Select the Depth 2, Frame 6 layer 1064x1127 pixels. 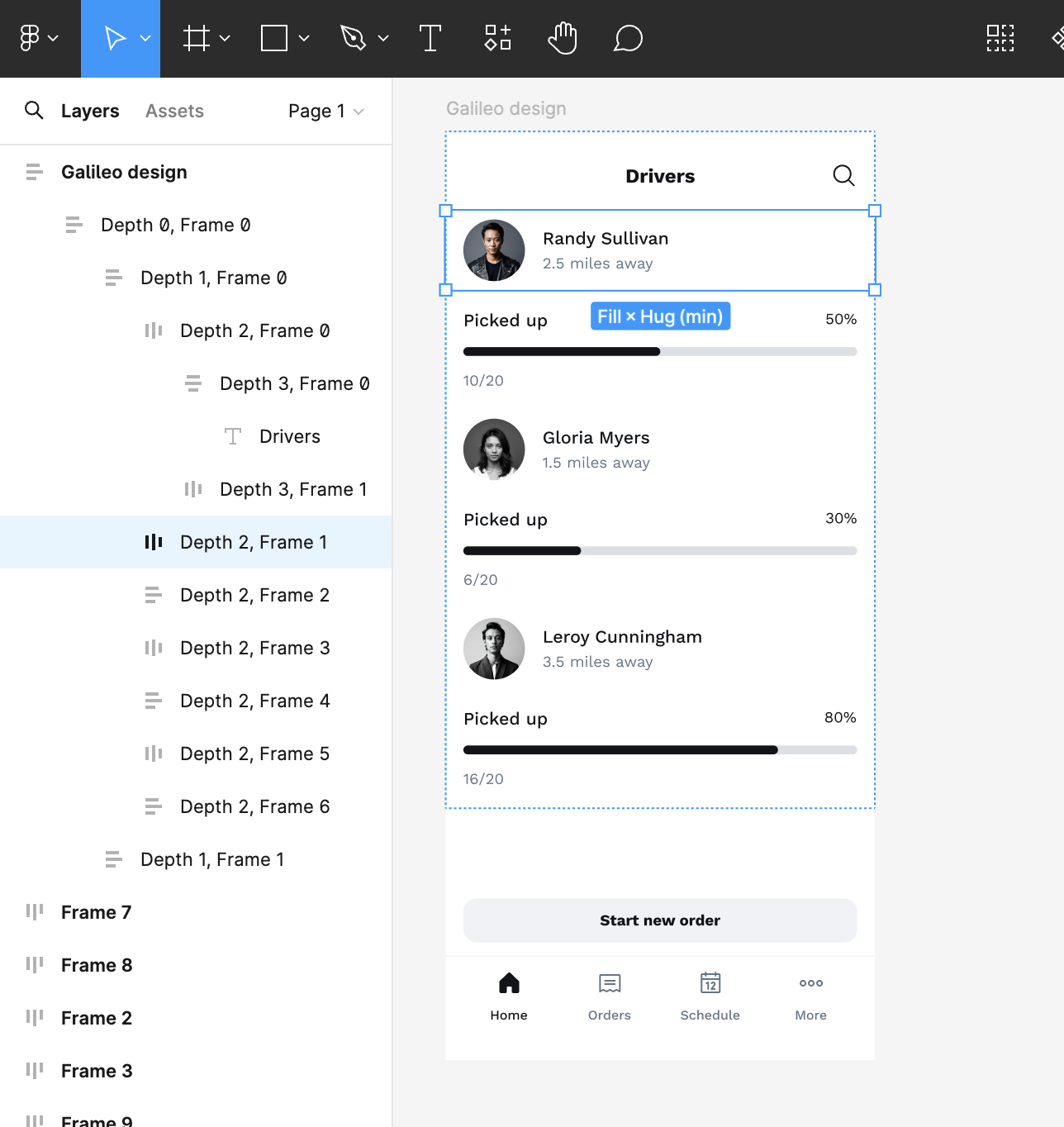point(196,806)
